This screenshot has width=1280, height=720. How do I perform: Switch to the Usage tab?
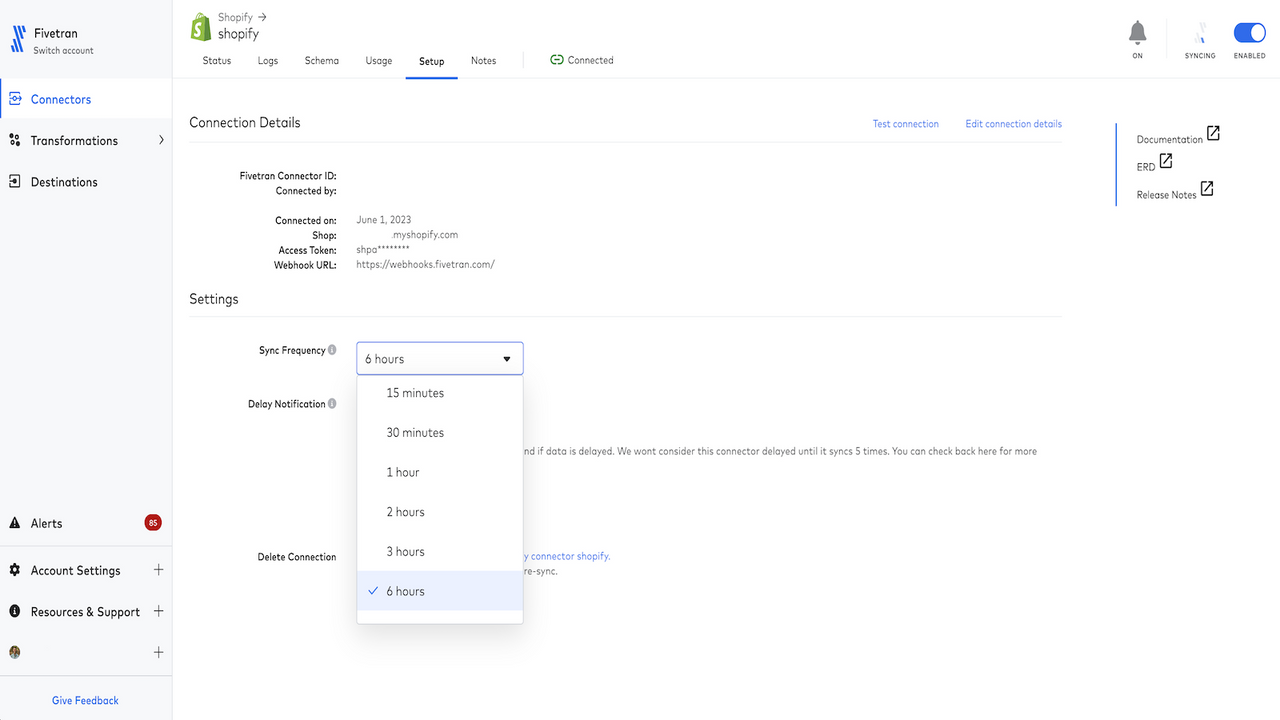[379, 60]
